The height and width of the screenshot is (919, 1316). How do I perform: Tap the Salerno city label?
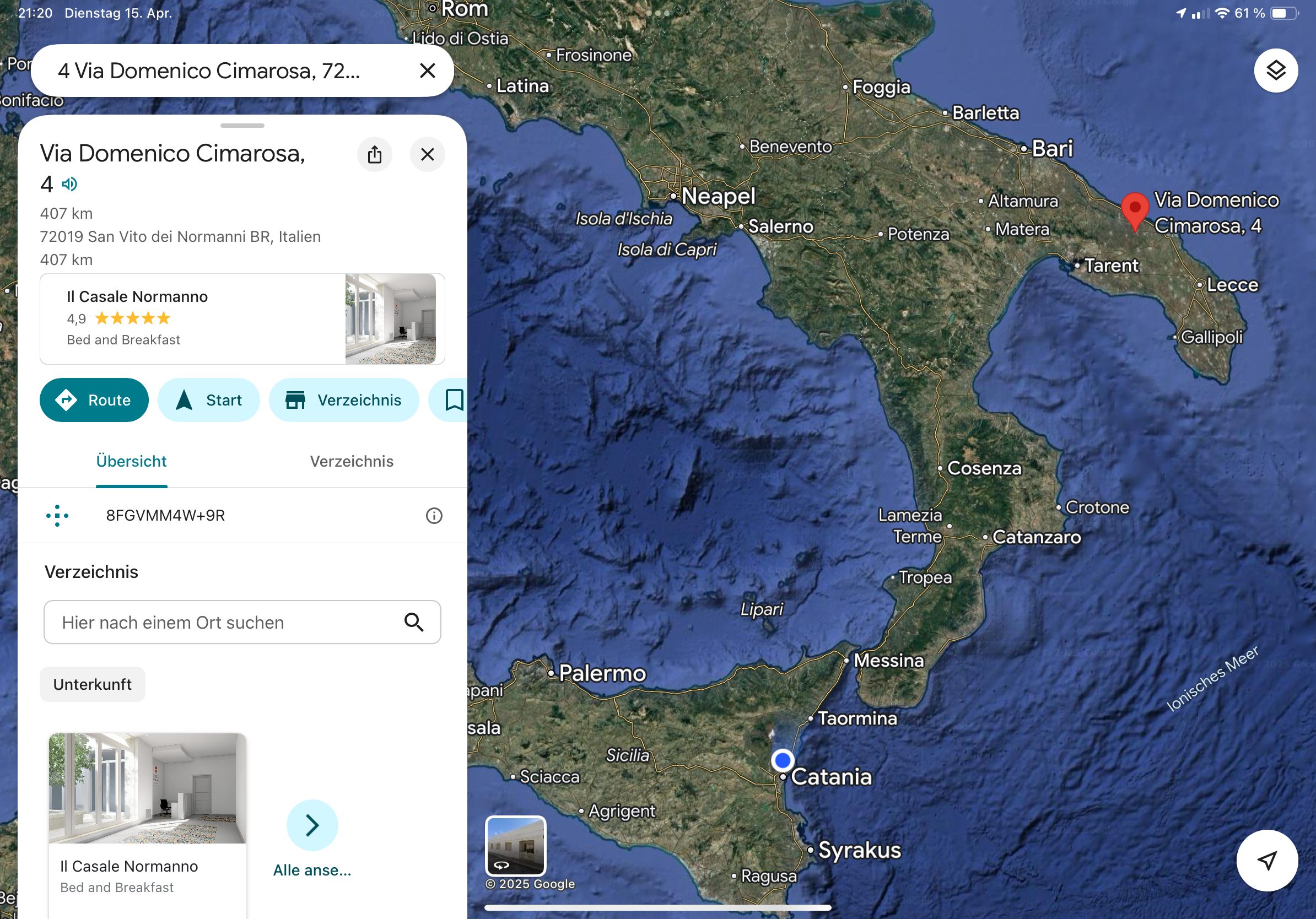[x=781, y=226]
